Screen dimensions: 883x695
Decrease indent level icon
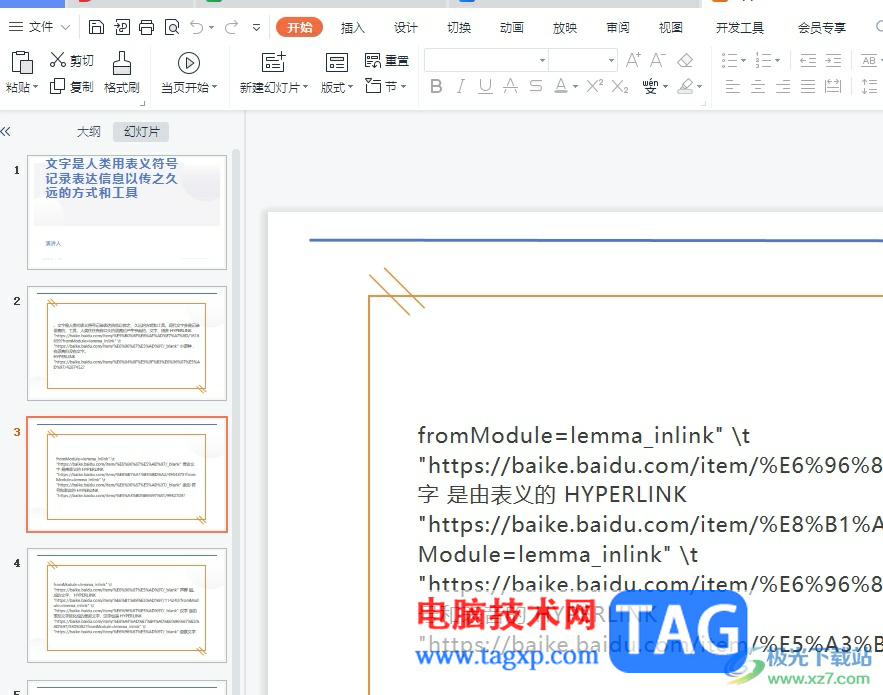[808, 60]
